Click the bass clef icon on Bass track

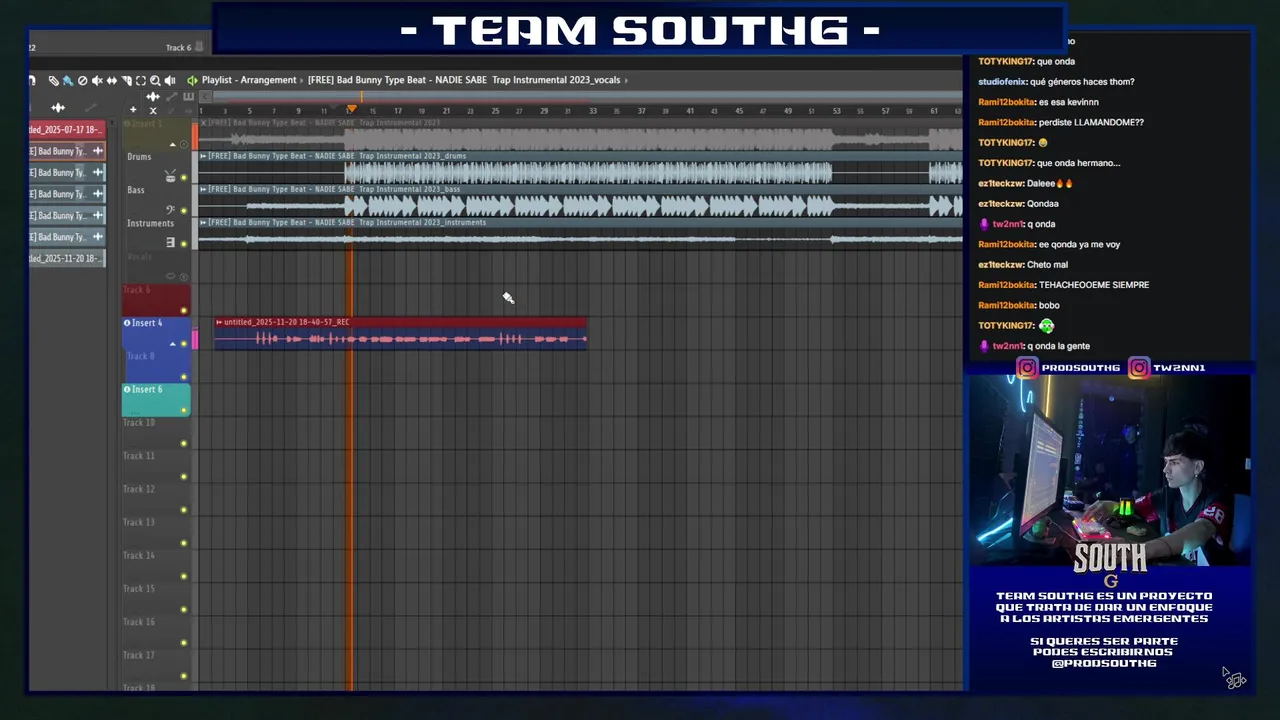[x=170, y=210]
